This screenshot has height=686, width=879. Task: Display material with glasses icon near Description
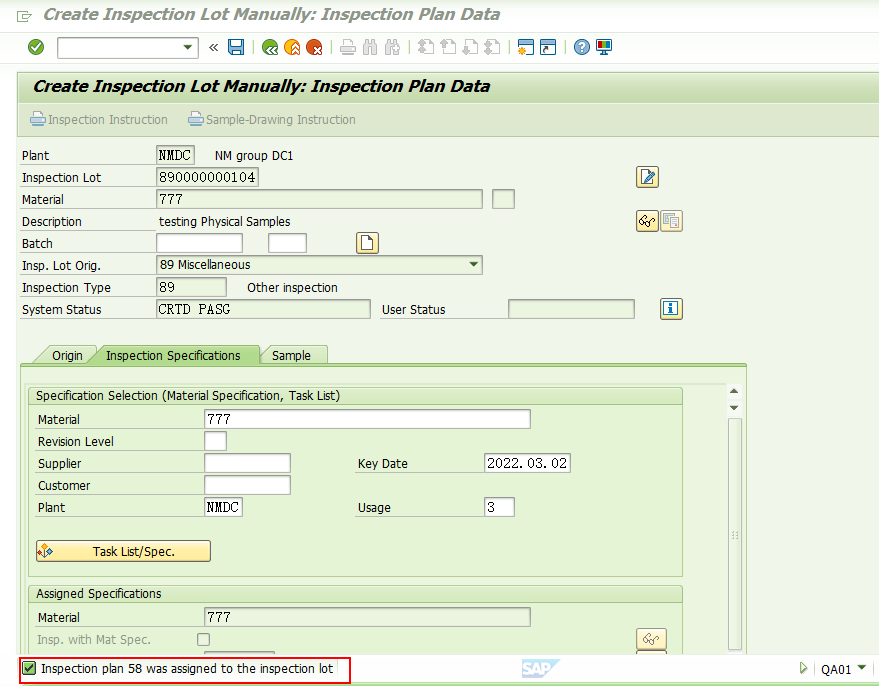coord(647,221)
